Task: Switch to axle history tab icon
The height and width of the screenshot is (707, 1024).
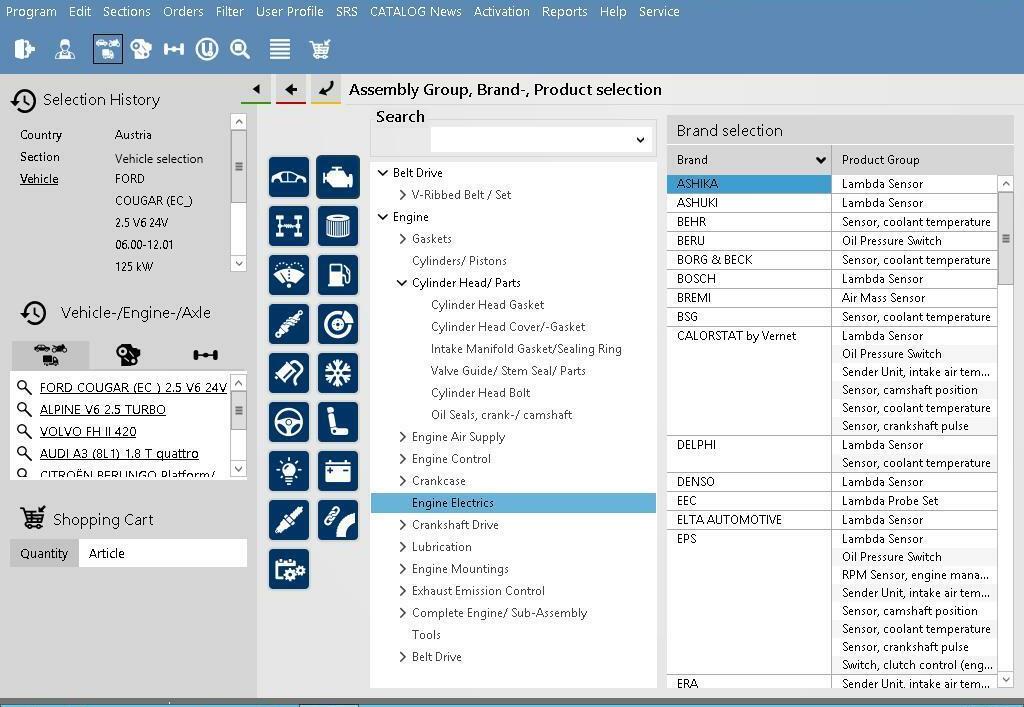Action: click(x=205, y=354)
